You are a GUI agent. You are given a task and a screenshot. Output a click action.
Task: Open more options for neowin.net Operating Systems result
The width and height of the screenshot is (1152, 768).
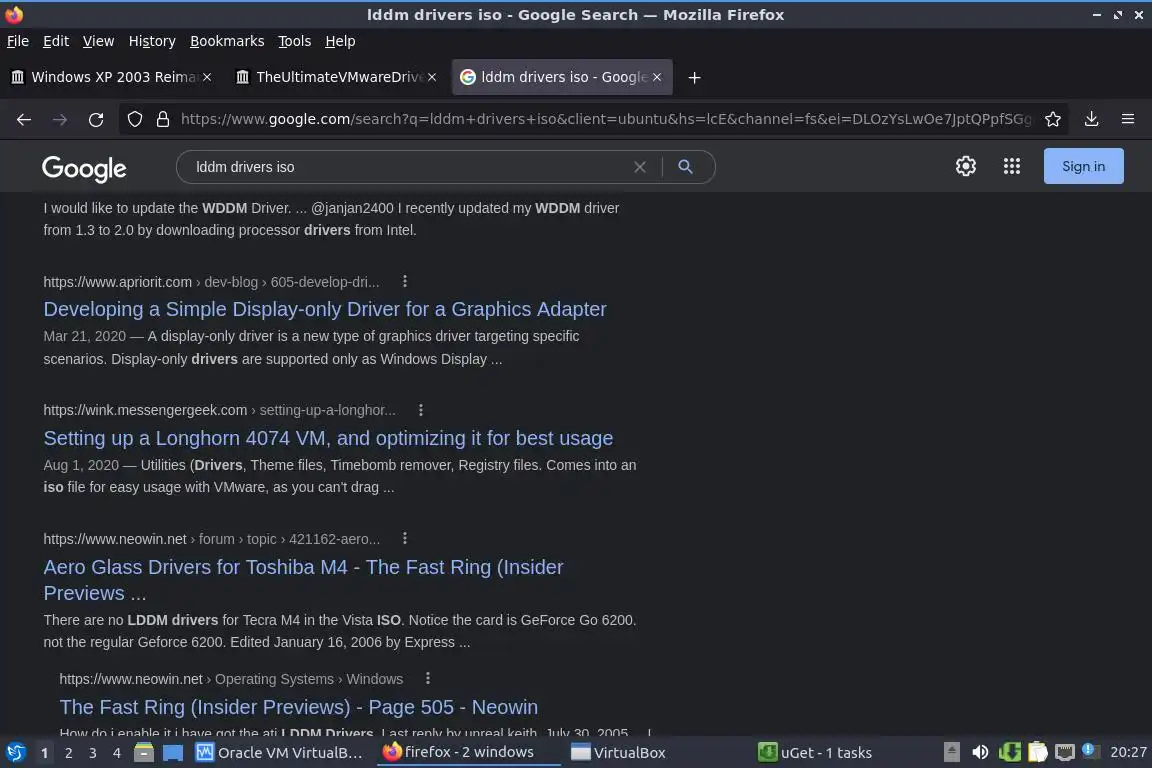[428, 678]
